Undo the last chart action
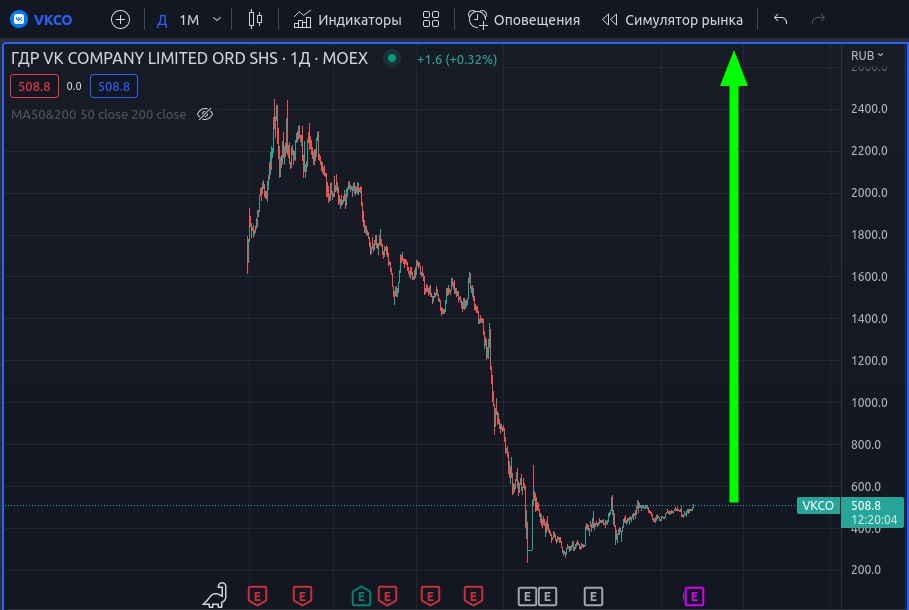This screenshot has width=909, height=610. 780,20
